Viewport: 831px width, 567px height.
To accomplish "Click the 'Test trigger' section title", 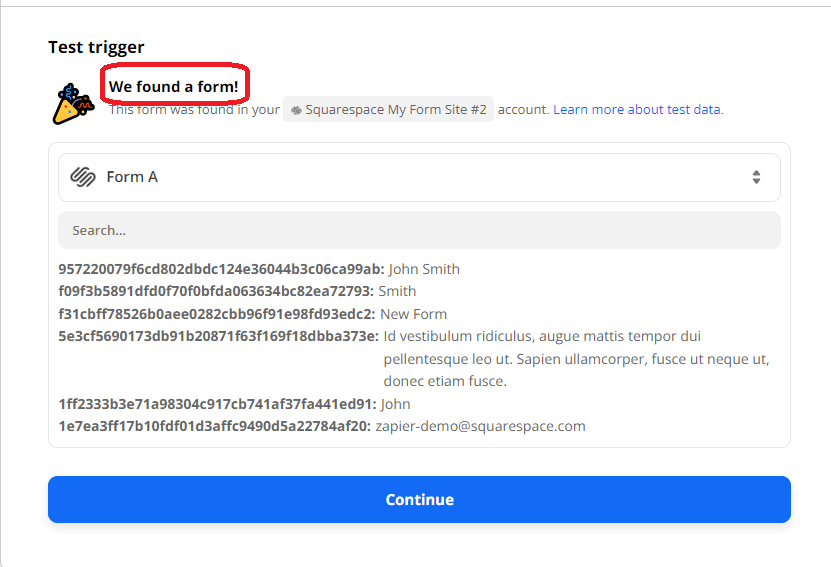I will point(96,47).
